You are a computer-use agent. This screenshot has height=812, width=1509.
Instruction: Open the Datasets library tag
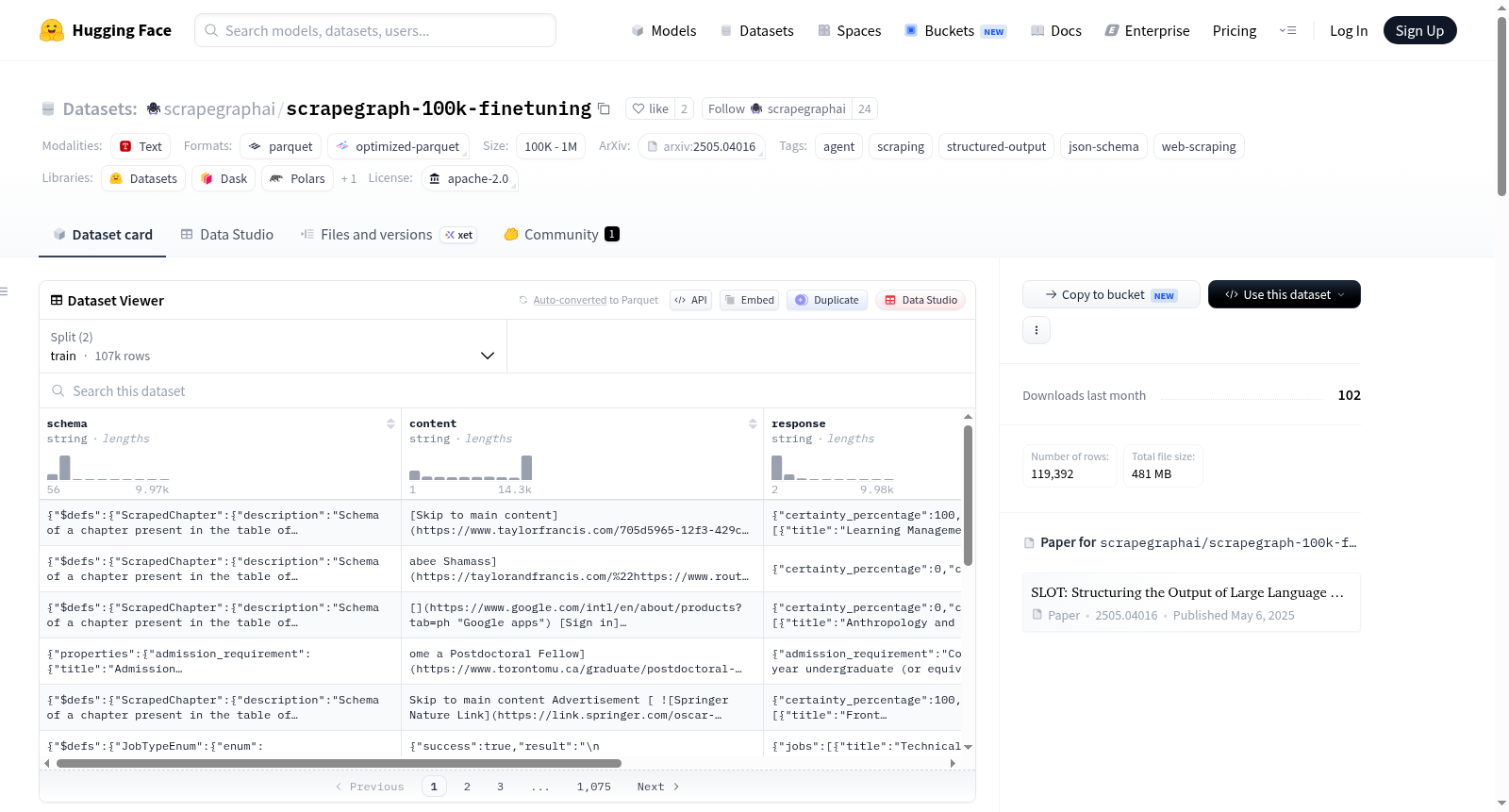coord(143,178)
